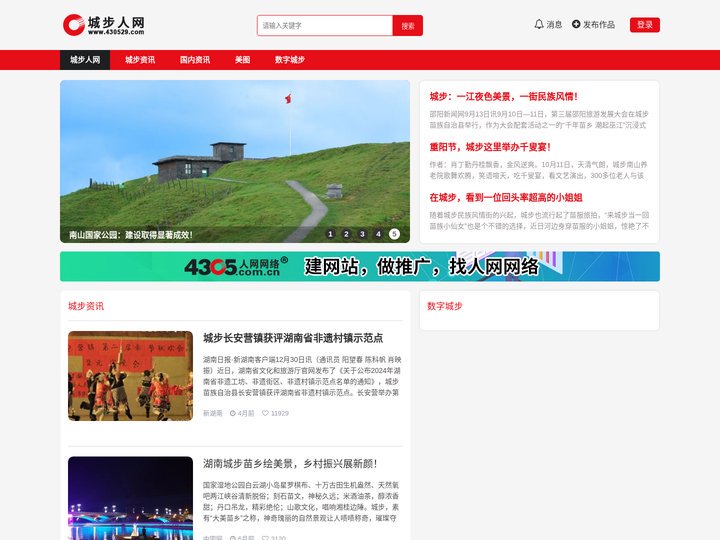Click the red 搜索 search button
Viewport: 720px width, 540px height.
click(x=408, y=26)
